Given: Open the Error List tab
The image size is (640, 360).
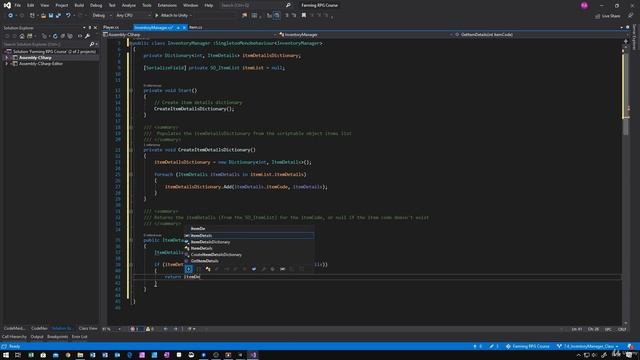Looking at the screenshot, I should [x=80, y=337].
